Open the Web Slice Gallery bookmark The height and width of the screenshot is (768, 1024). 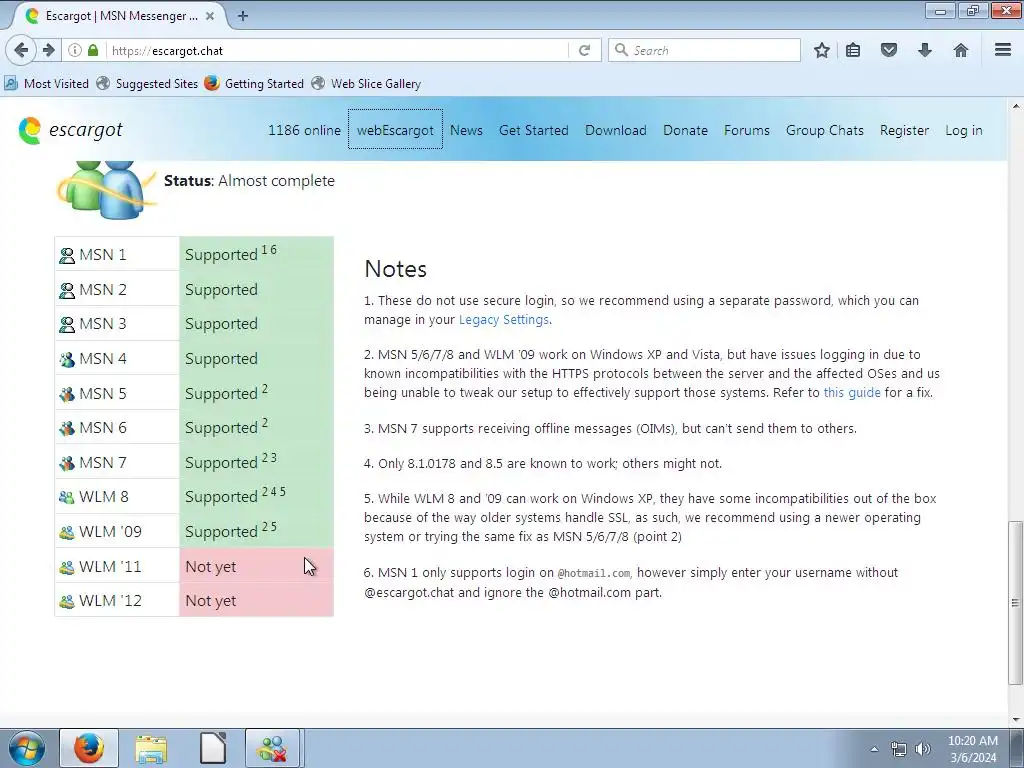point(366,84)
